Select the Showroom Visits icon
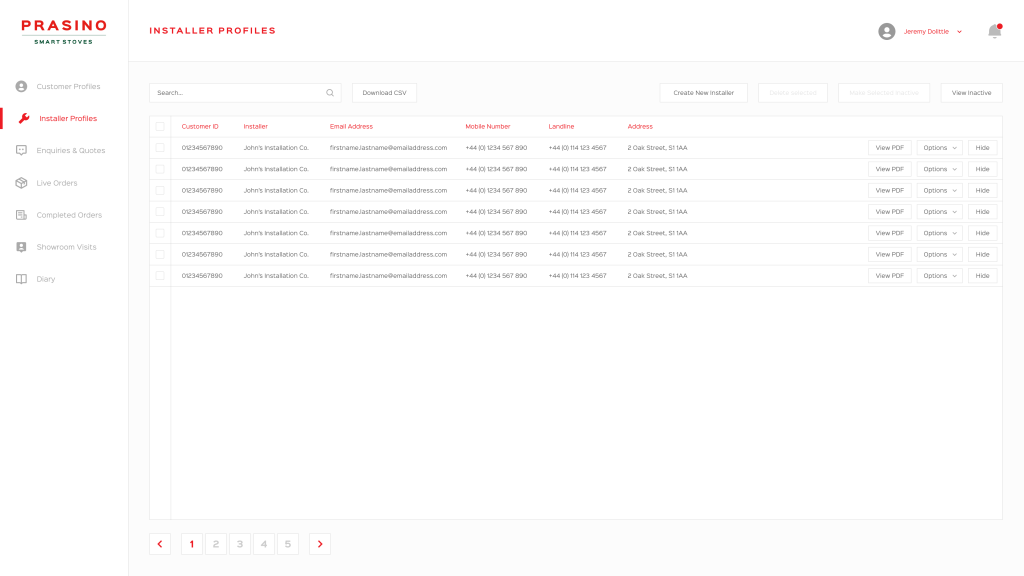Screen dimensions: 1024x576 [21, 246]
